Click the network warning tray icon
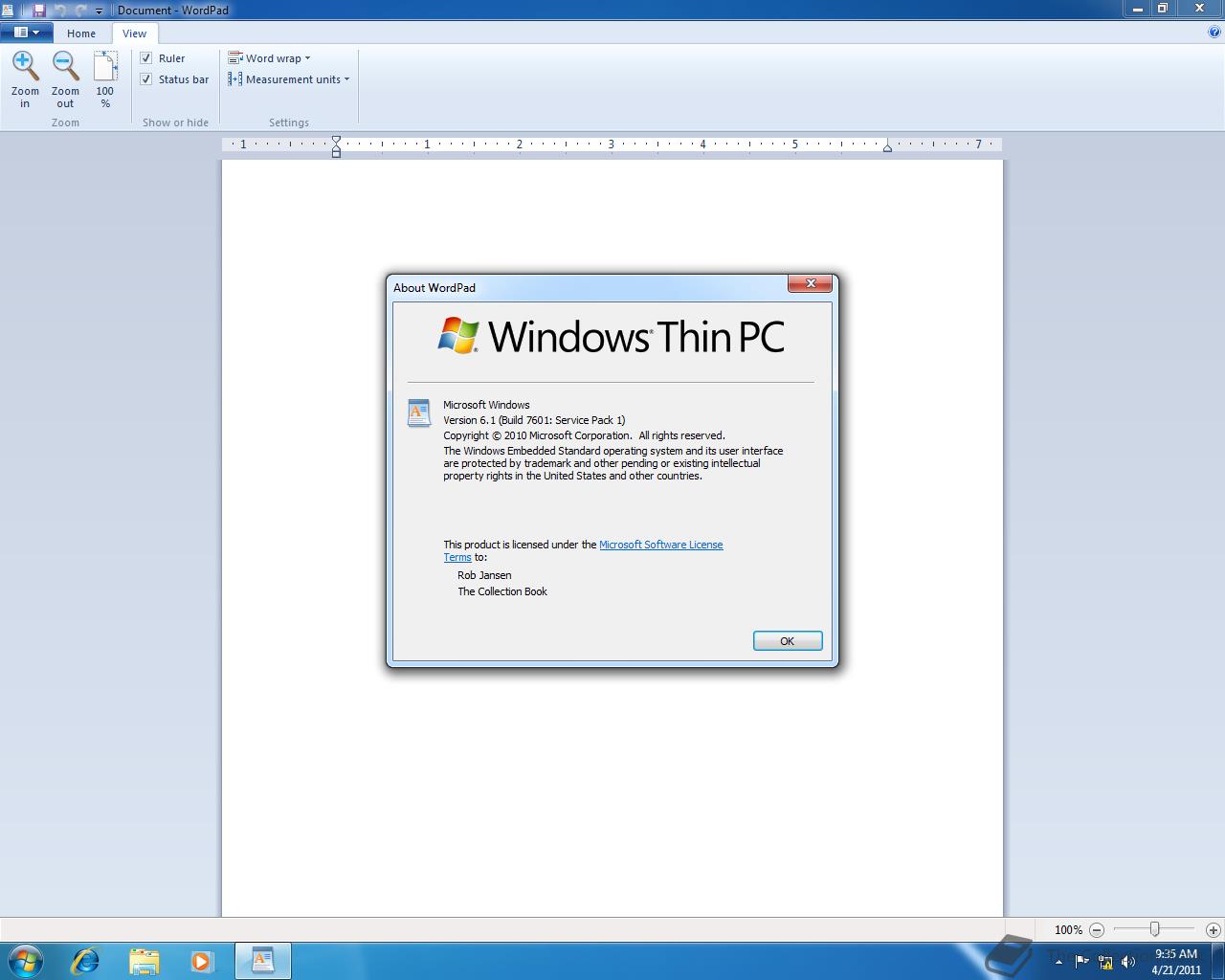Viewport: 1225px width, 980px height. pos(1105,962)
